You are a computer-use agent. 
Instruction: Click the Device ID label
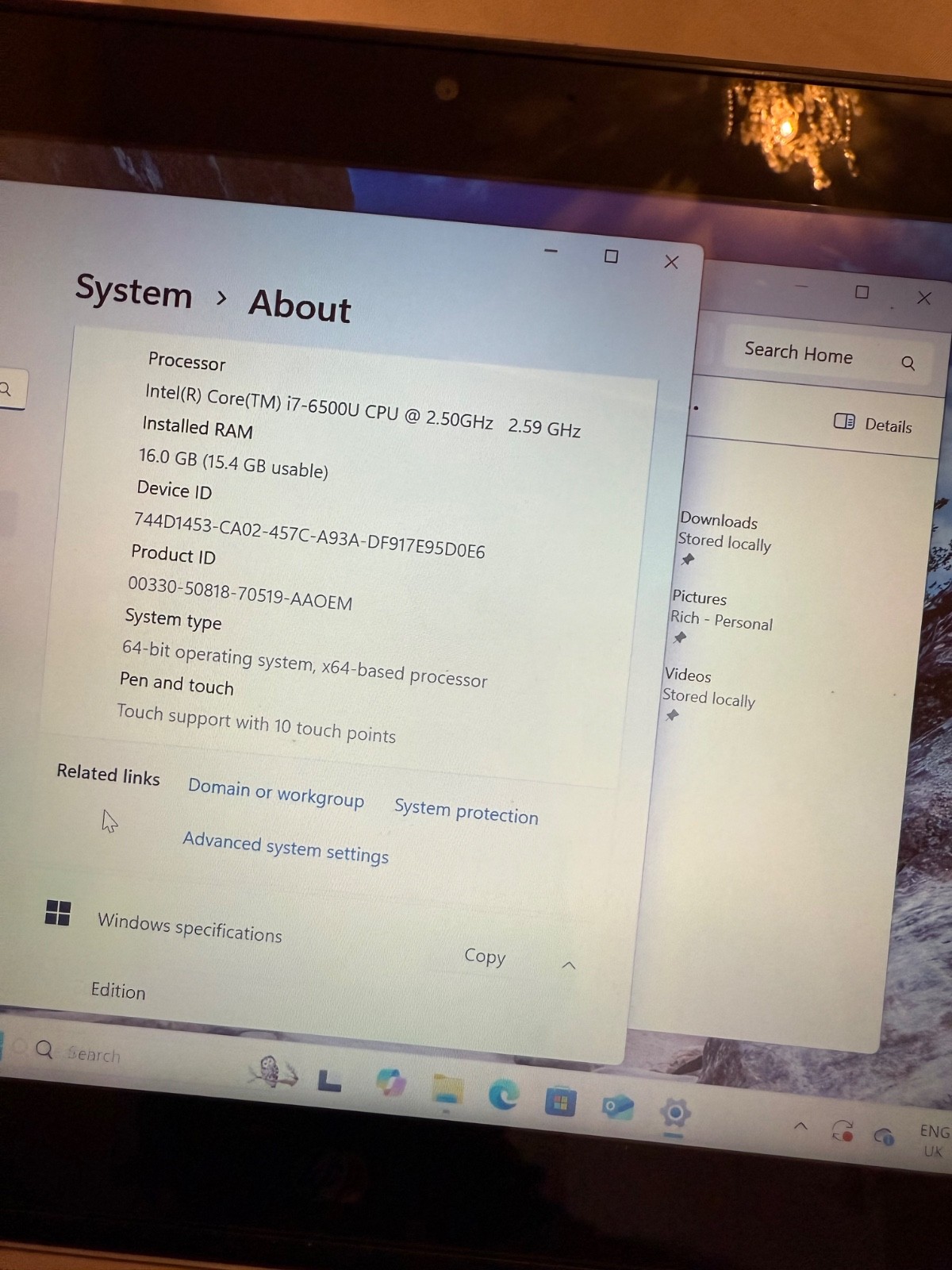[x=175, y=490]
